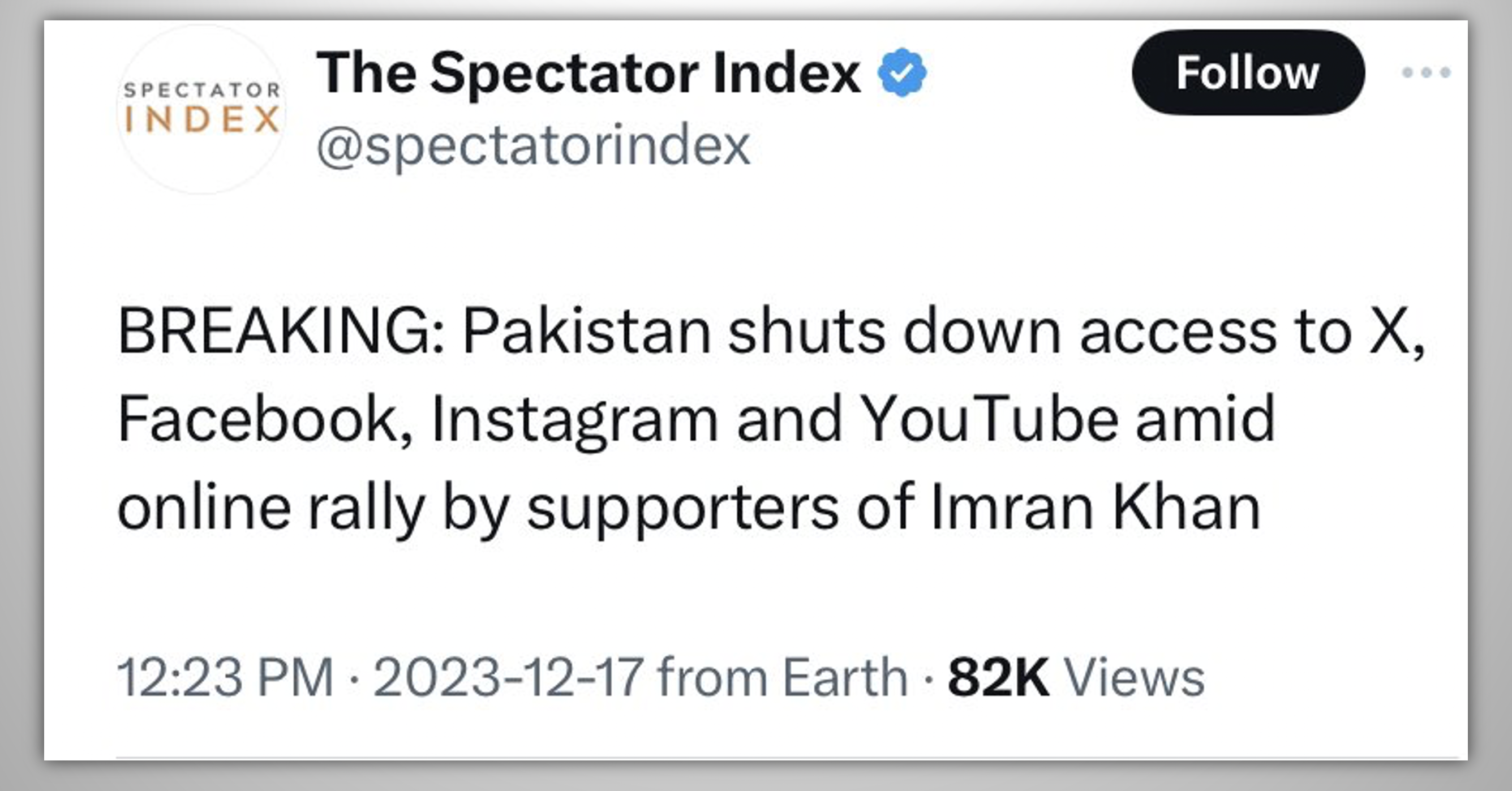Click the 2023-12-17 post date
This screenshot has width=1512, height=791.
508,678
